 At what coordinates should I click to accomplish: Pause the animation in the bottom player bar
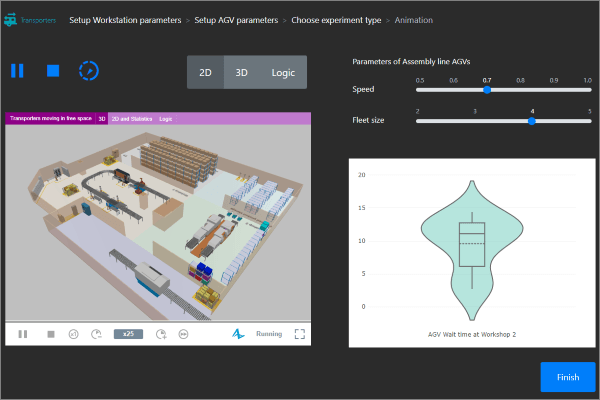pos(23,334)
